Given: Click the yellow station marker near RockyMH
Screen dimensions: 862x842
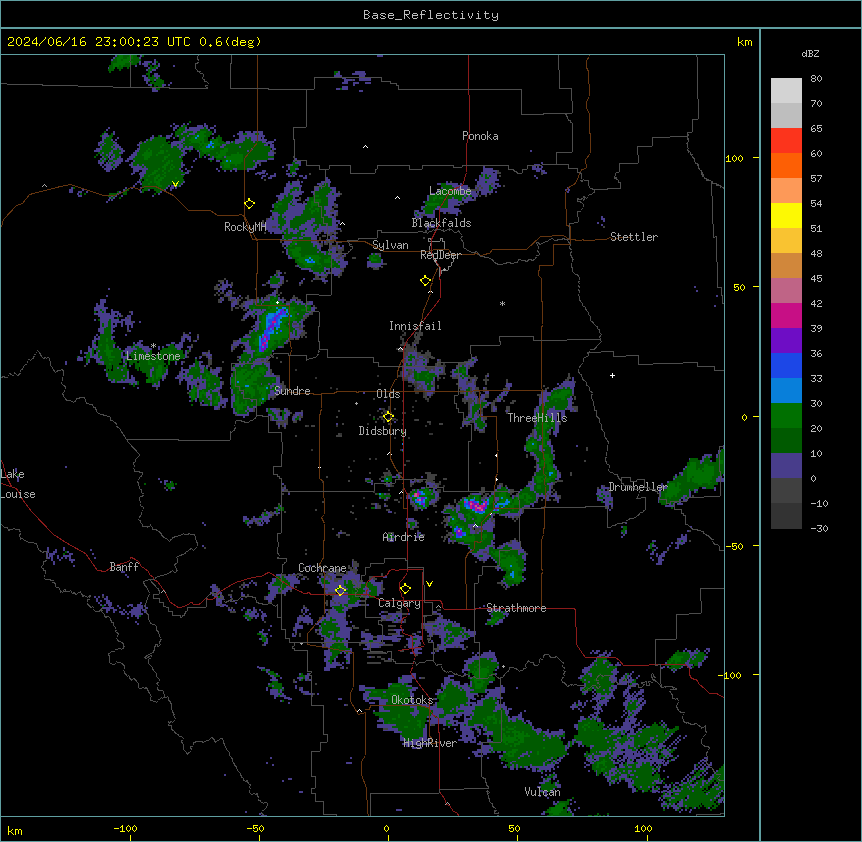Looking at the screenshot, I should coord(249,203).
